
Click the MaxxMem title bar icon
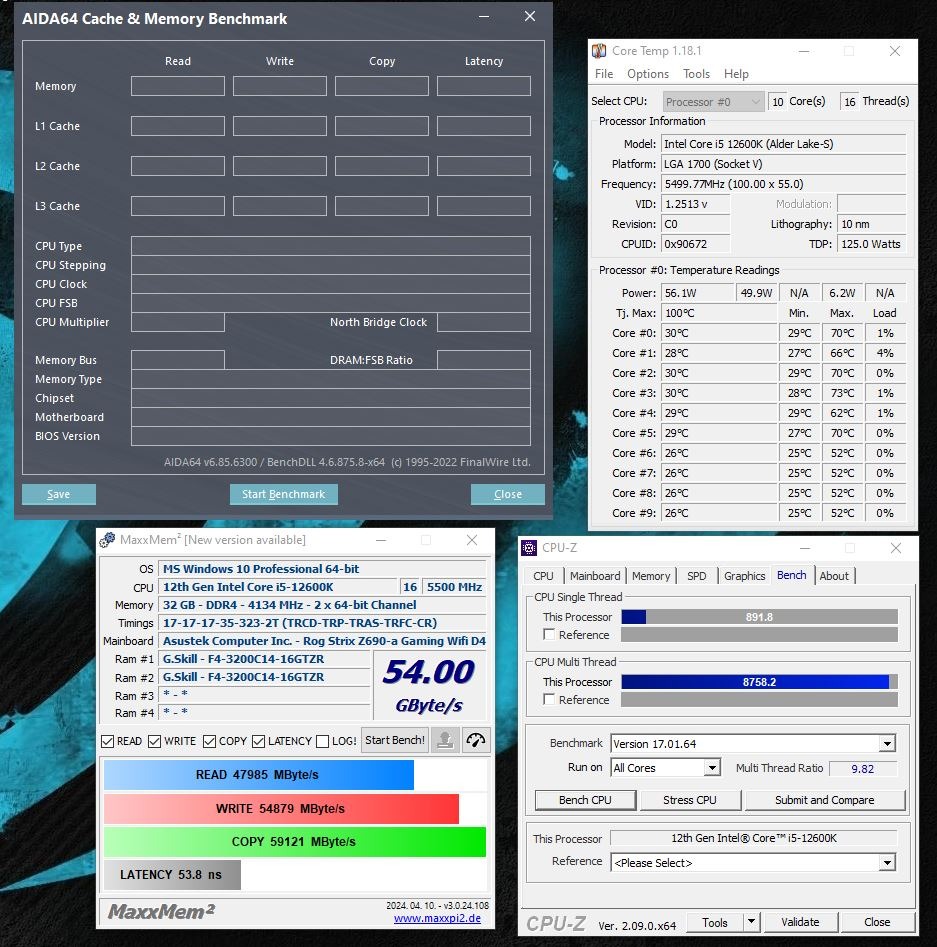108,539
